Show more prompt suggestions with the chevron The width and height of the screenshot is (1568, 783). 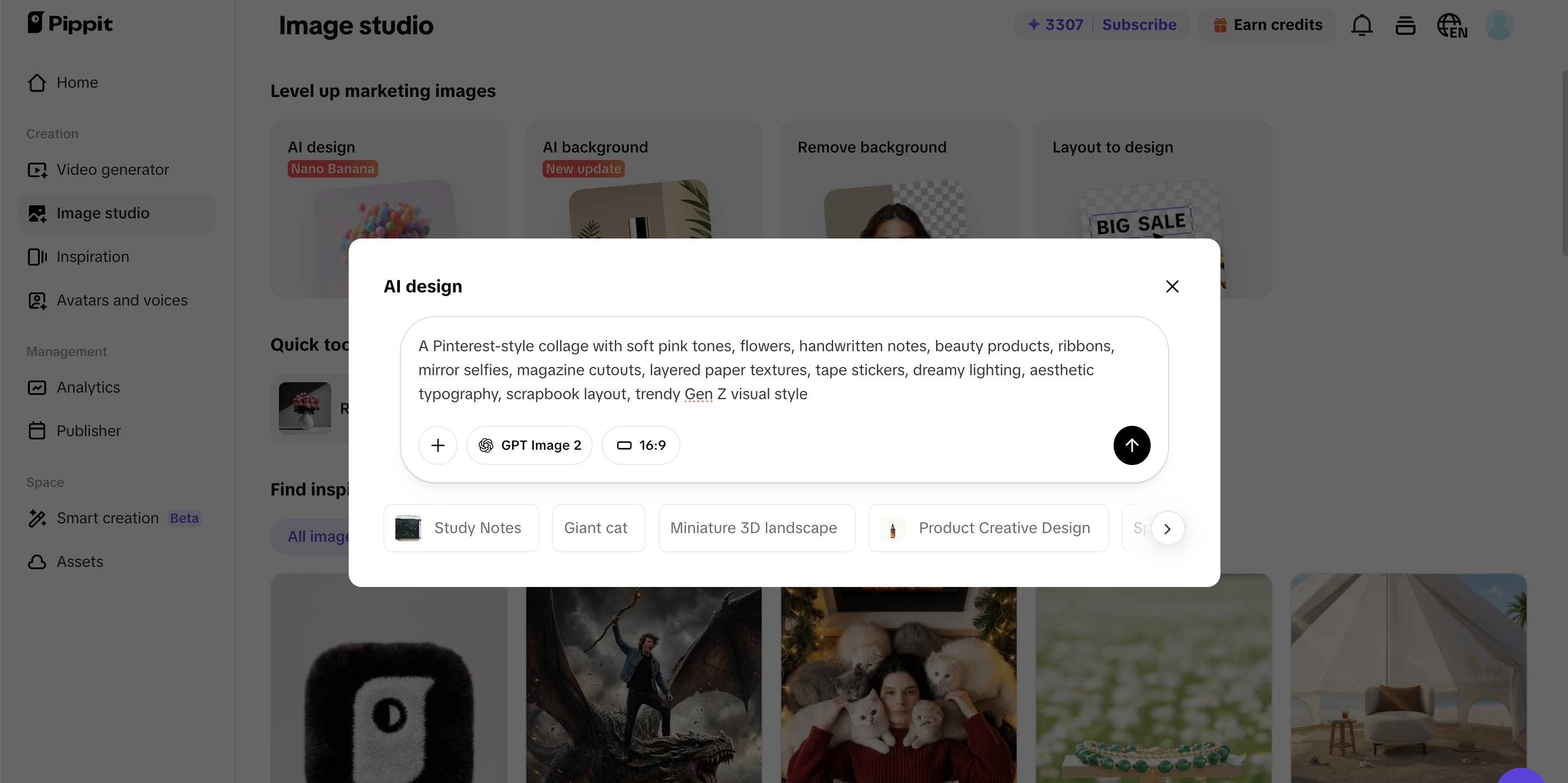pos(1168,529)
